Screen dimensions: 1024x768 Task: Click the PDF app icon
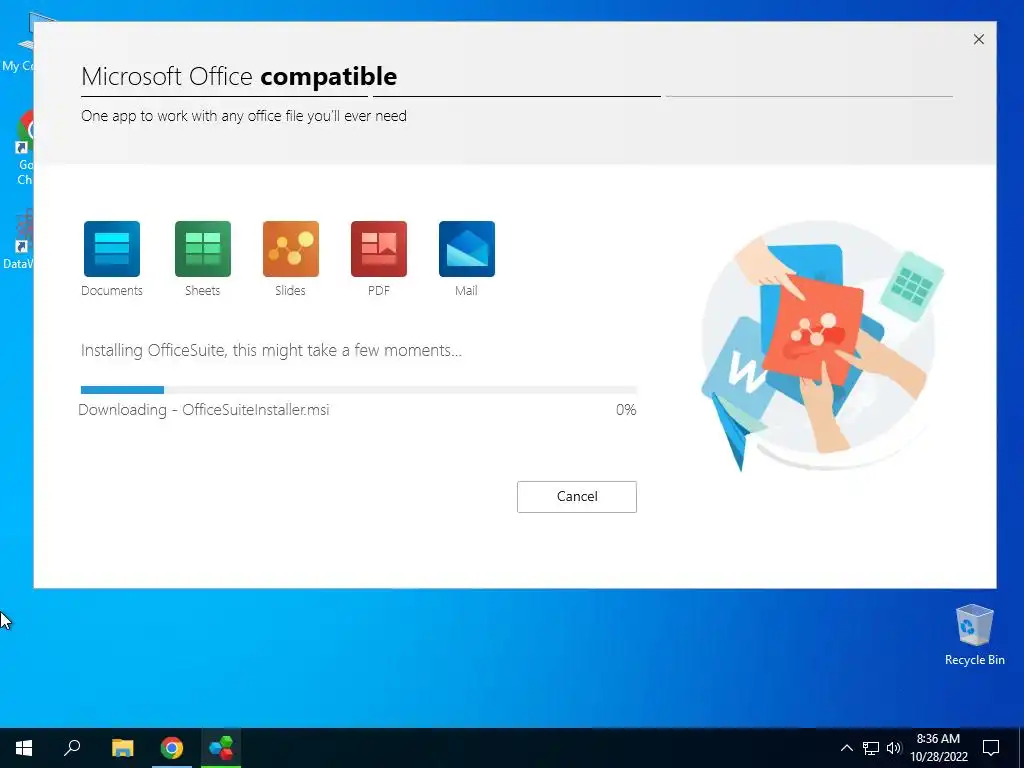click(x=379, y=249)
